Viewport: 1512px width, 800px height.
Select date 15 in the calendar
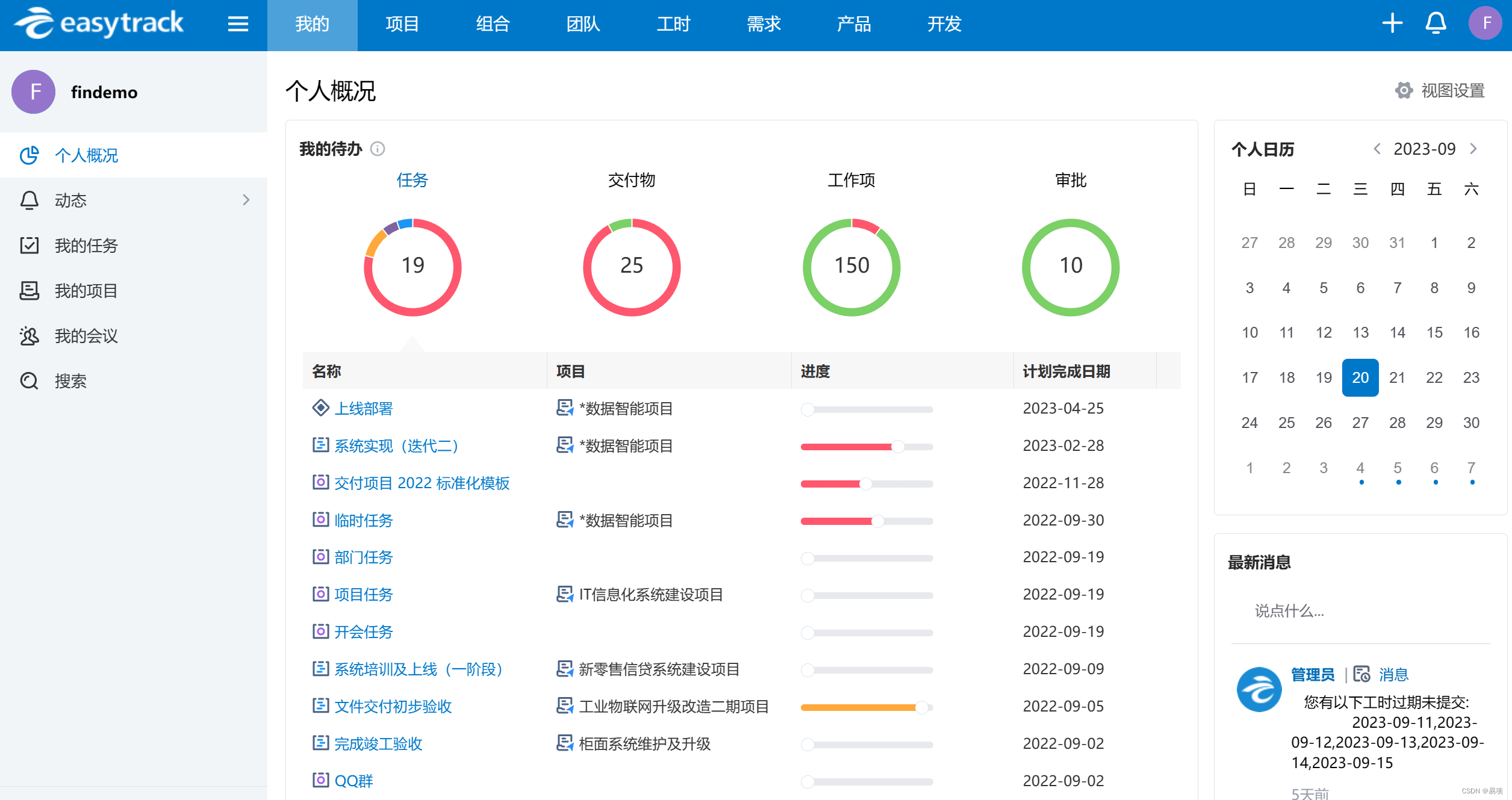[1434, 332]
